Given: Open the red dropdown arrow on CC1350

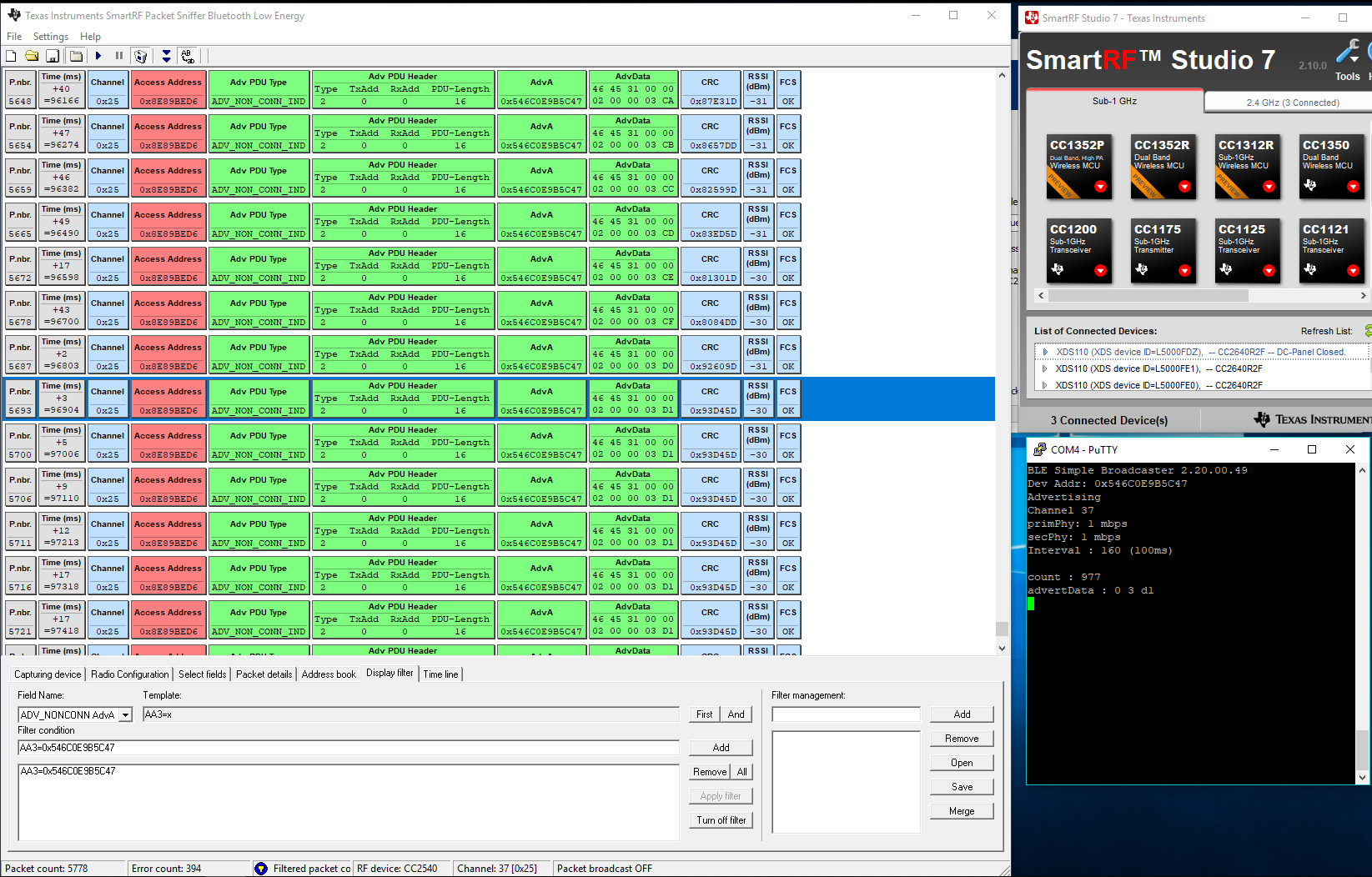Looking at the screenshot, I should (1353, 187).
